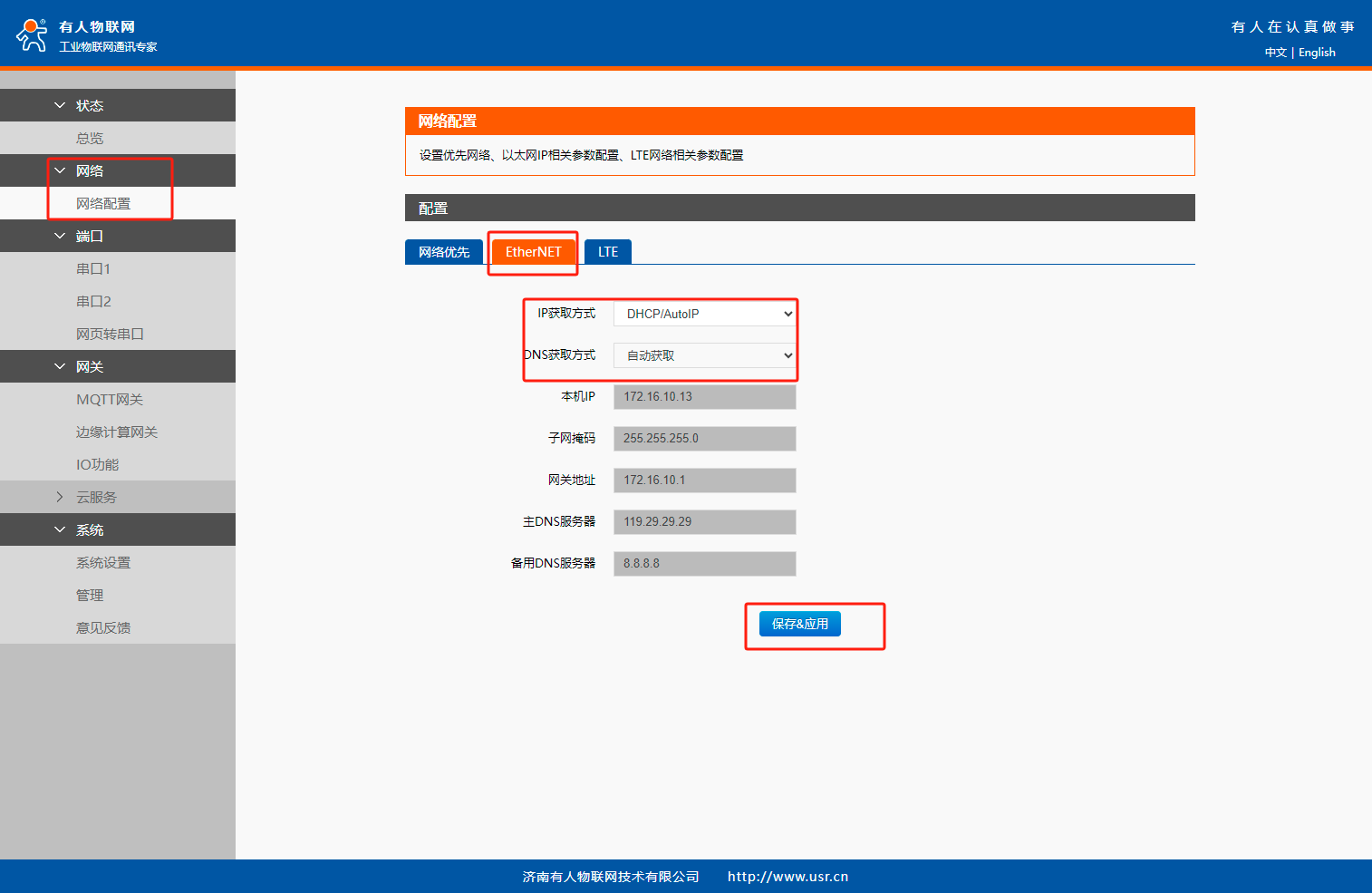1372x893 pixels.
Task: Click the 保存&应用 button
Action: tap(799, 624)
